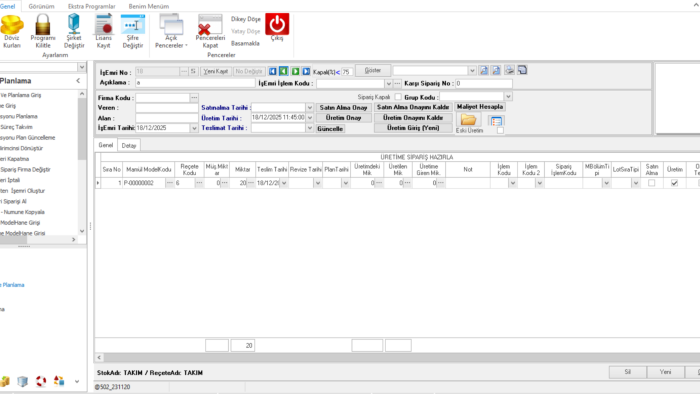Open İşEmri Tarihi date dropdown

click(194, 128)
